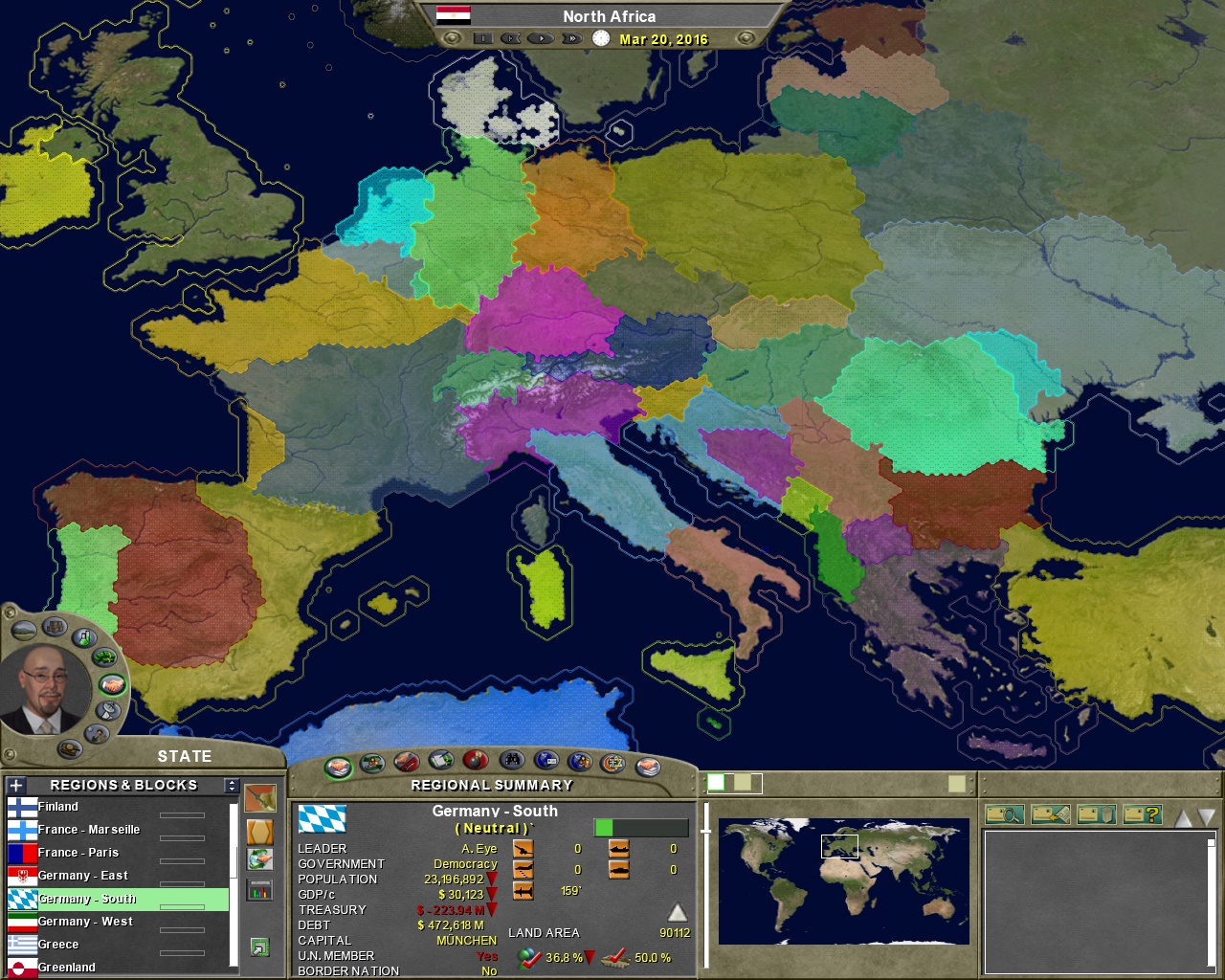This screenshot has height=980, width=1225.
Task: Click the mail reply arrow icon
Action: point(1050,814)
